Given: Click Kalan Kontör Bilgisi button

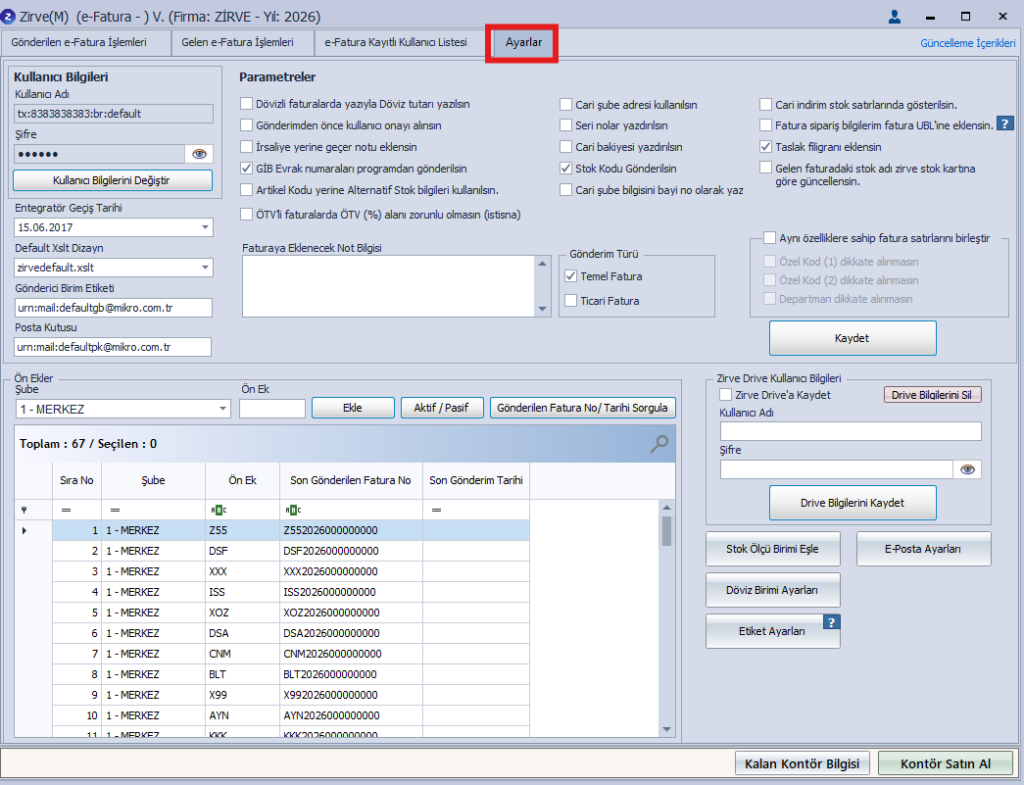Looking at the screenshot, I should pyautogui.click(x=803, y=763).
